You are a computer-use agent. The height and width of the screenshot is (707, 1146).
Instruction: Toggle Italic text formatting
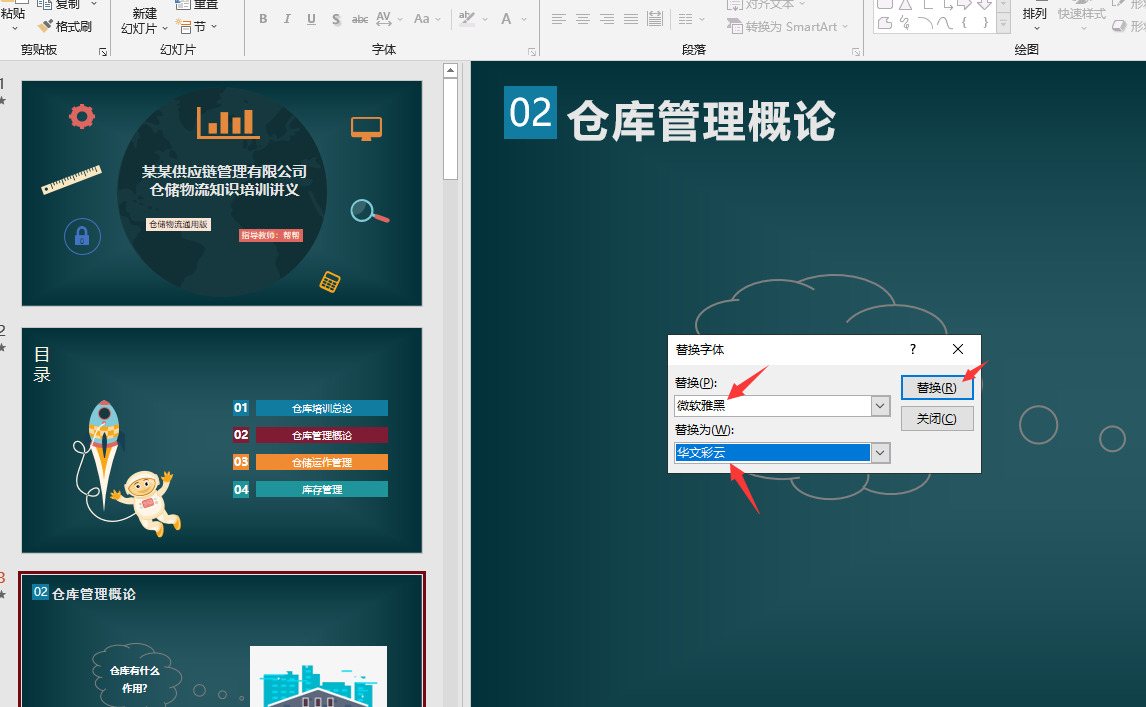click(x=287, y=19)
